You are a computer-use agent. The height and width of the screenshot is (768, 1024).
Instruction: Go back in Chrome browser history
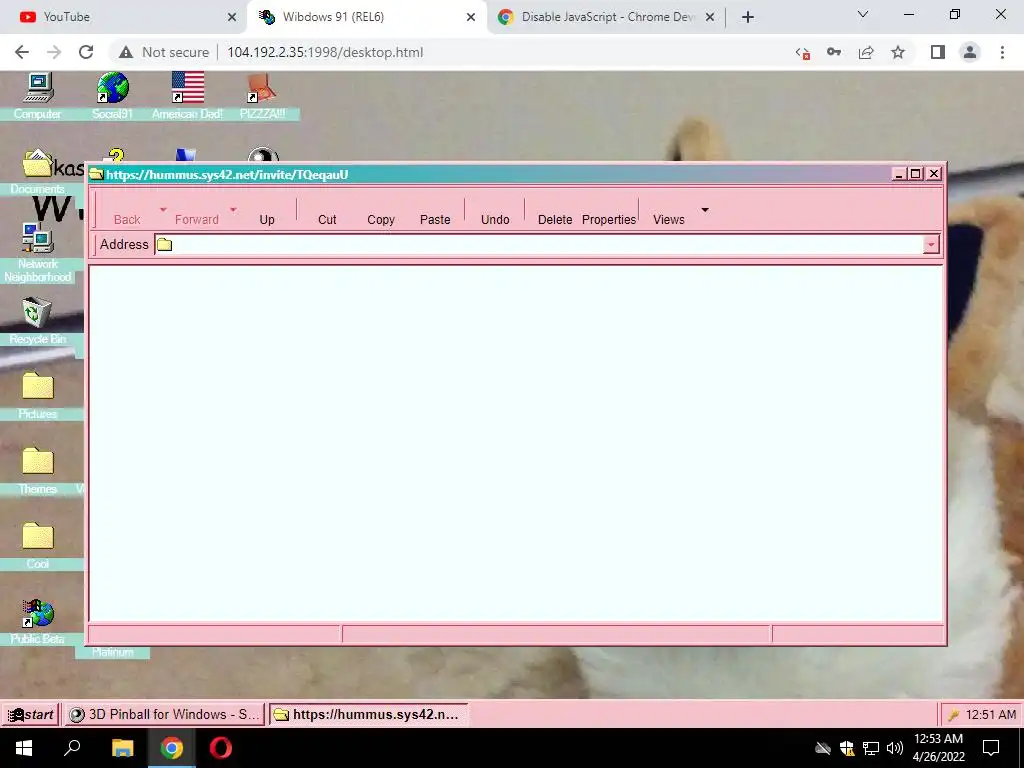pyautogui.click(x=22, y=52)
